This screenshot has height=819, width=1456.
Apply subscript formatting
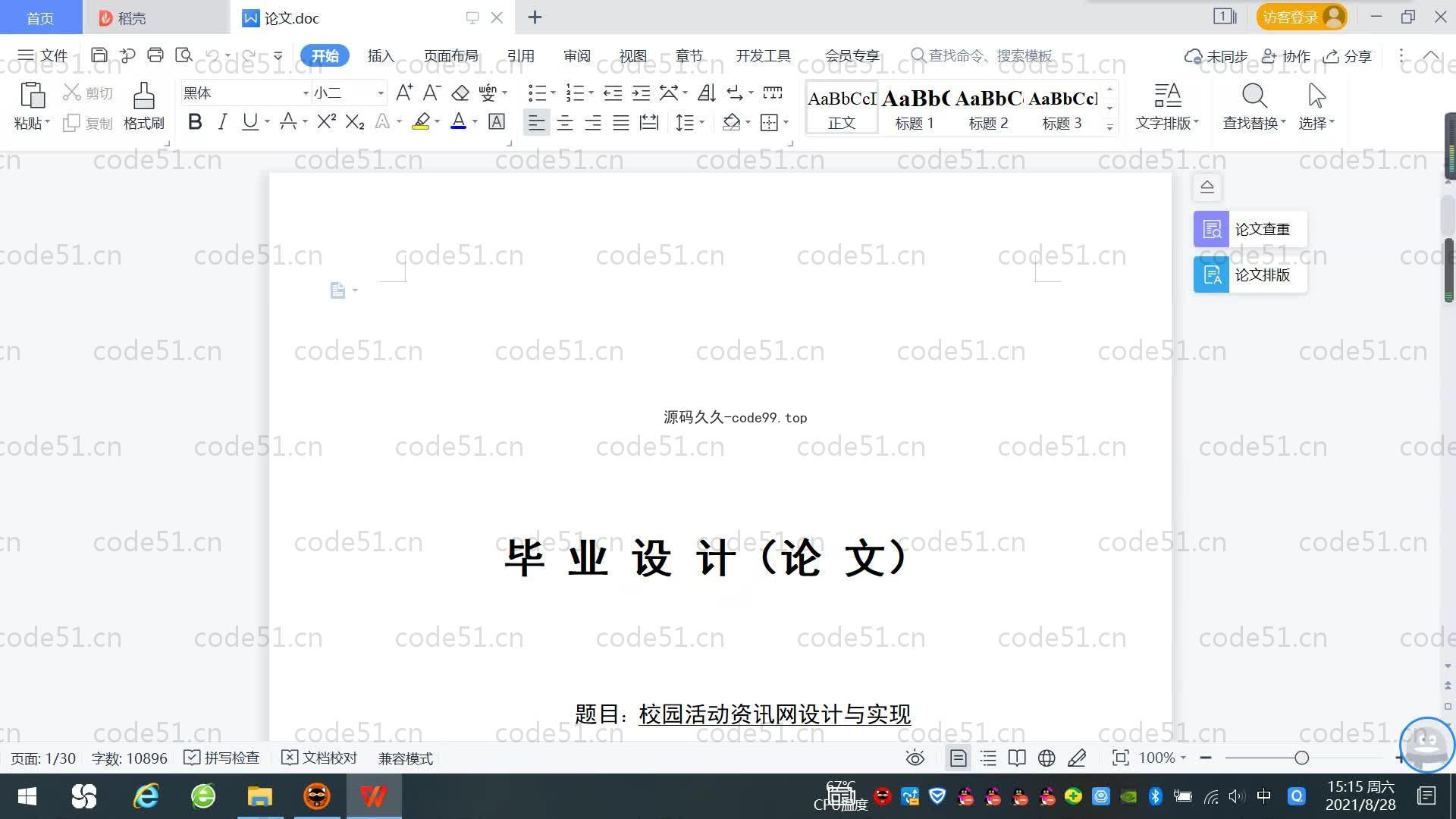tap(355, 122)
